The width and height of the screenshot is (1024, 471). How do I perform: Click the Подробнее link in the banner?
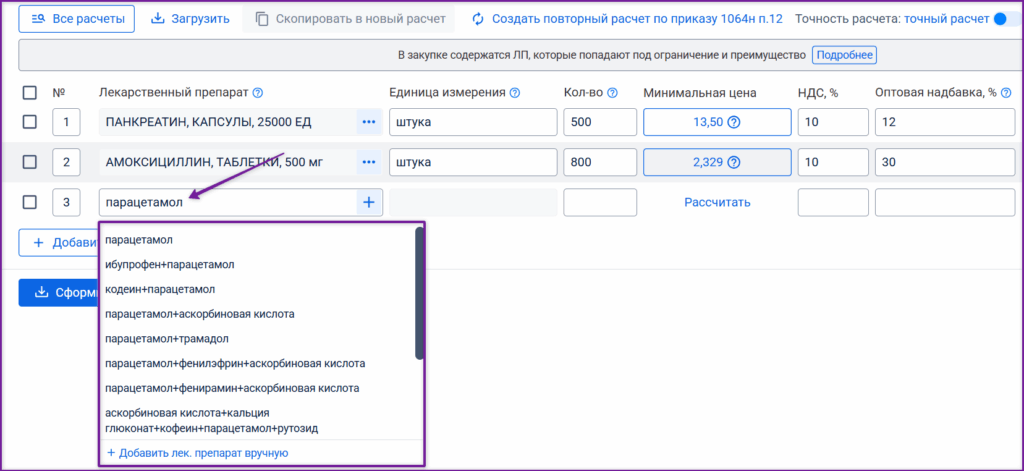pyautogui.click(x=844, y=56)
